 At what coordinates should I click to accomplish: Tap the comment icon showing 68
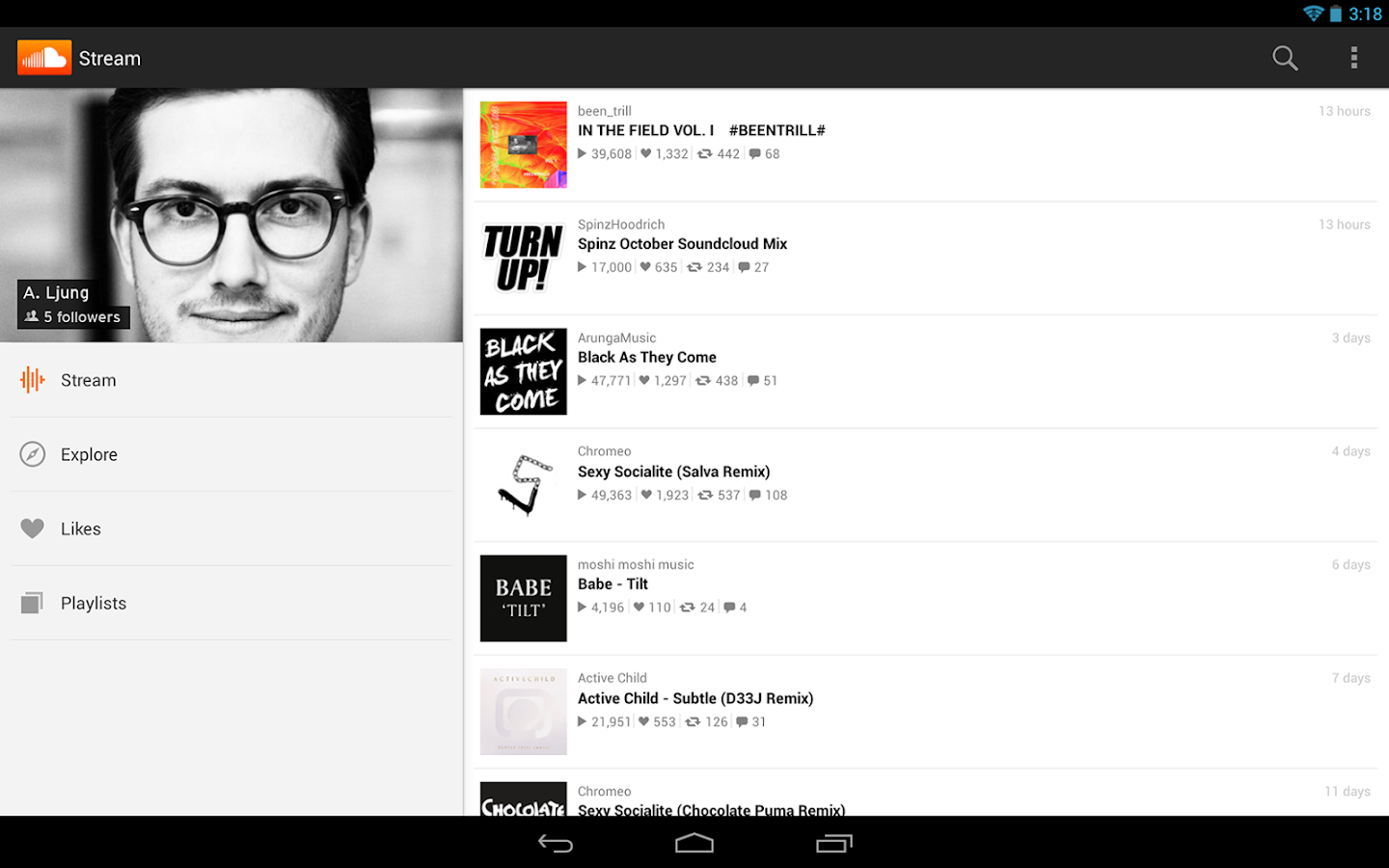[755, 153]
